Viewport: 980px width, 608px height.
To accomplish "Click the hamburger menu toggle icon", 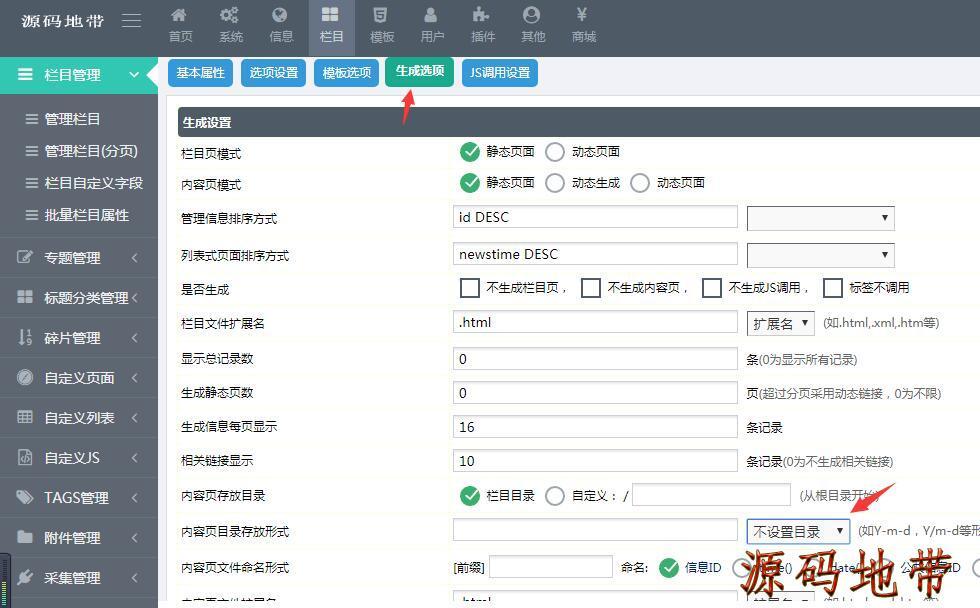I will pyautogui.click(x=131, y=21).
